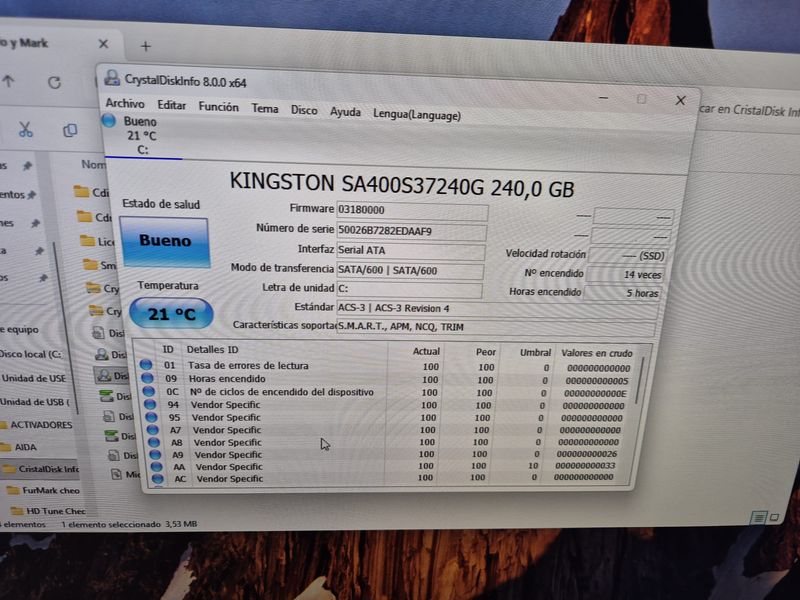Image resolution: width=800 pixels, height=600 pixels.
Task: Click the Peor column header
Action: point(485,352)
